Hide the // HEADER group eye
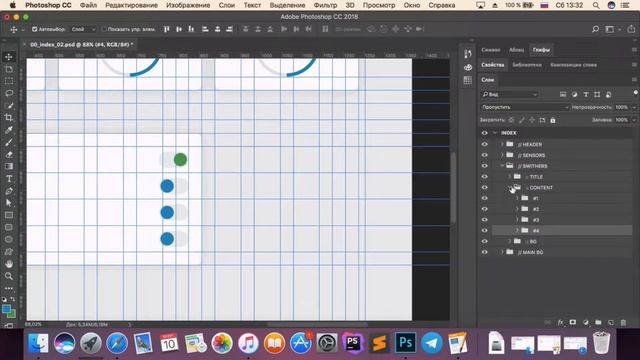Viewport: 640px width, 360px height. [484, 144]
